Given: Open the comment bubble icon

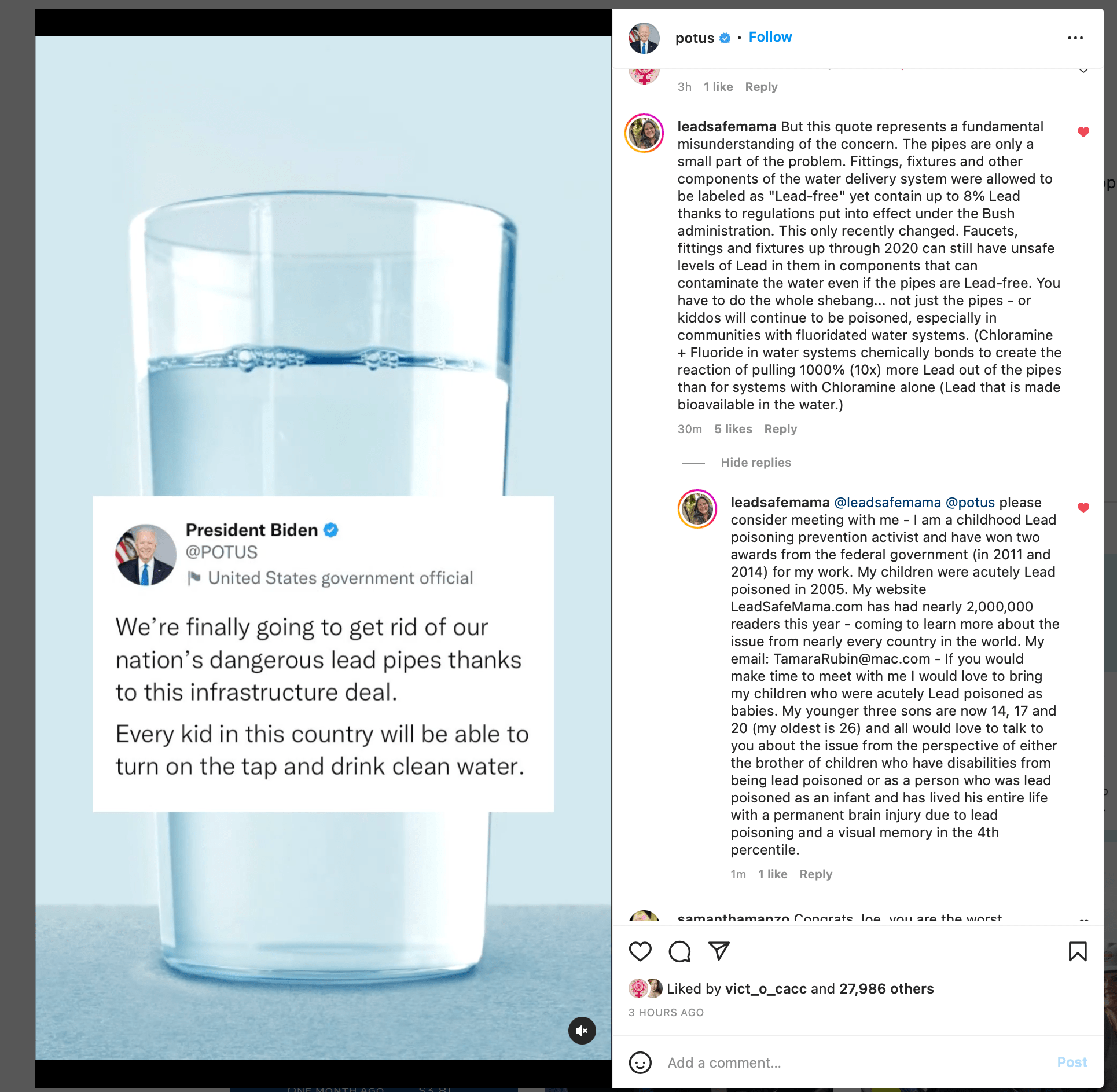Looking at the screenshot, I should pos(679,951).
